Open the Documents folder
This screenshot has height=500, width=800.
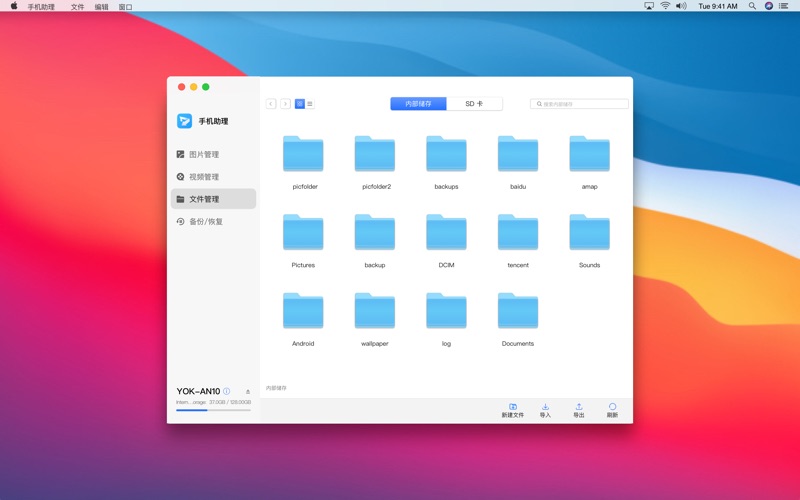(x=517, y=310)
